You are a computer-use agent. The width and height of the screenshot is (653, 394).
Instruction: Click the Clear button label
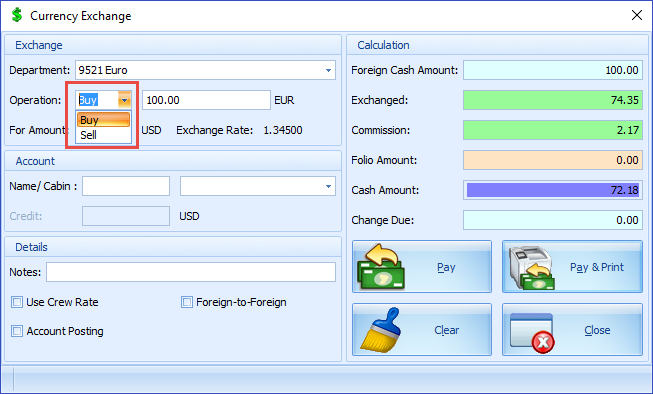tap(446, 330)
